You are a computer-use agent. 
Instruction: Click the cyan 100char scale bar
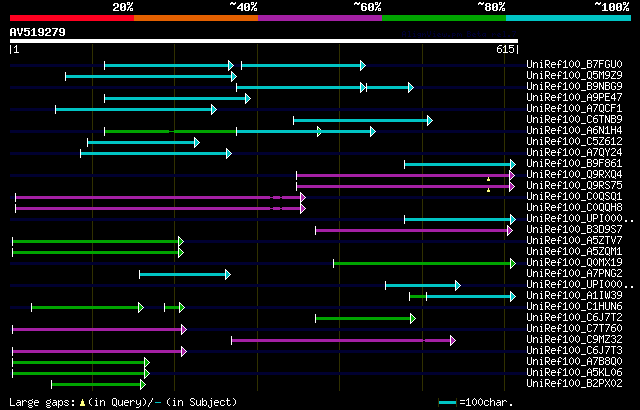447,403
